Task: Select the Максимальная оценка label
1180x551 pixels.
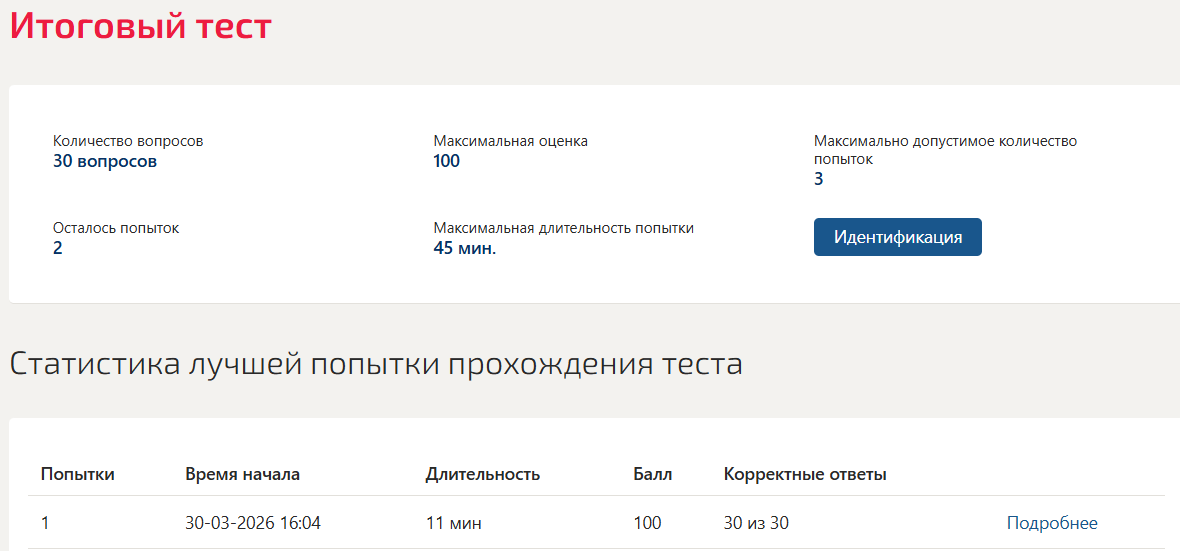Action: pyautogui.click(x=510, y=141)
